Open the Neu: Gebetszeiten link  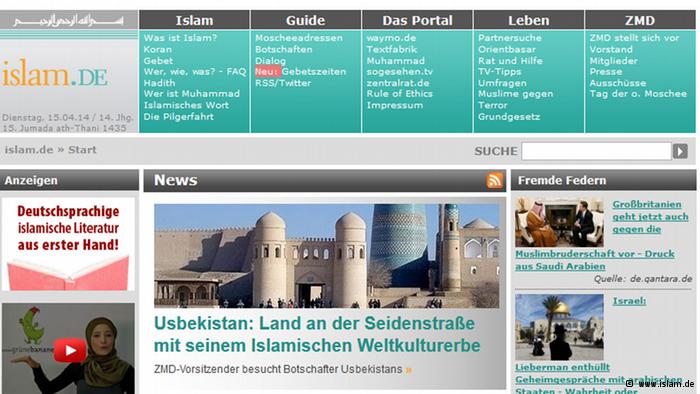300,71
